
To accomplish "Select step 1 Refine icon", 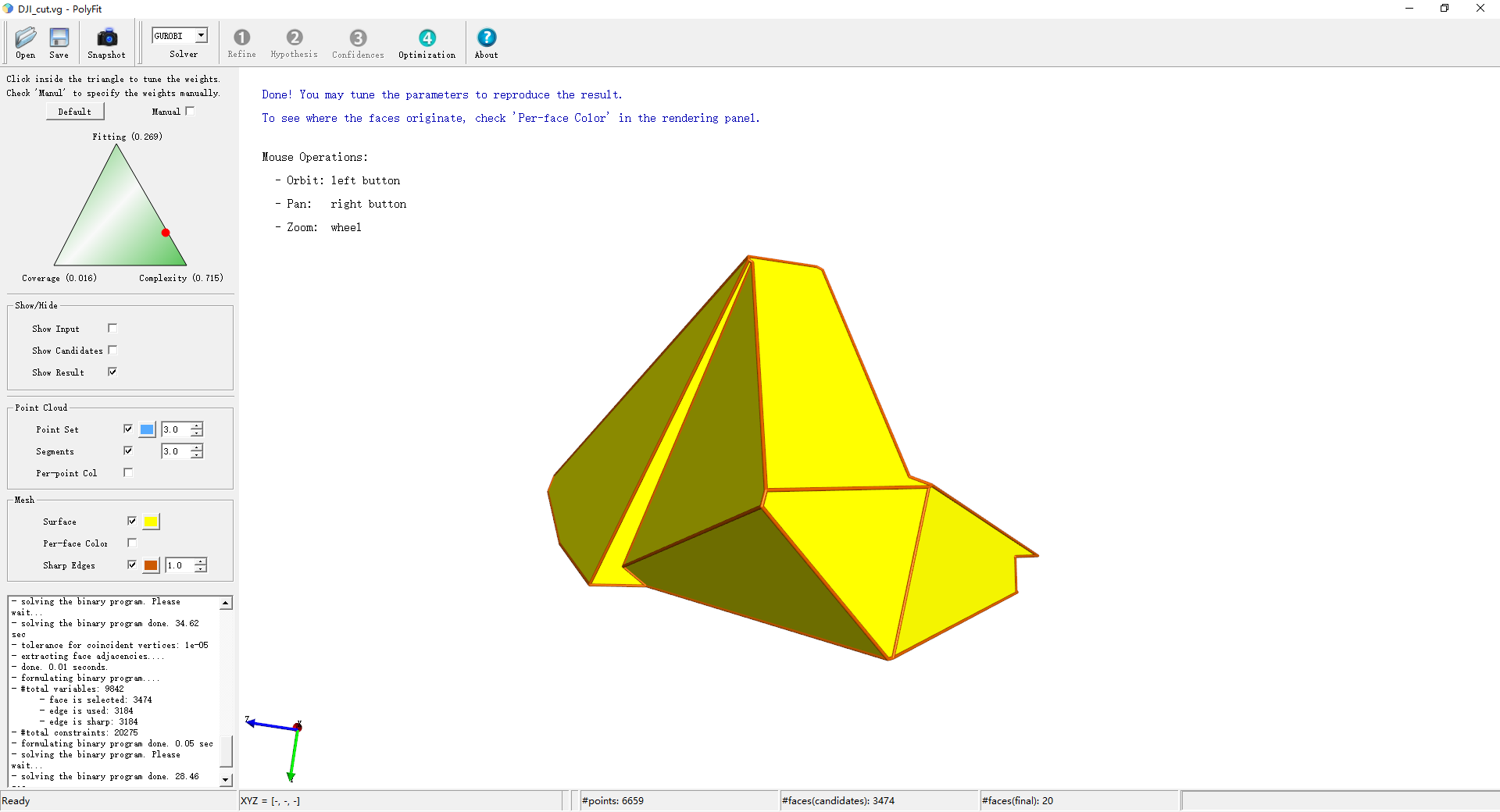I will [241, 37].
